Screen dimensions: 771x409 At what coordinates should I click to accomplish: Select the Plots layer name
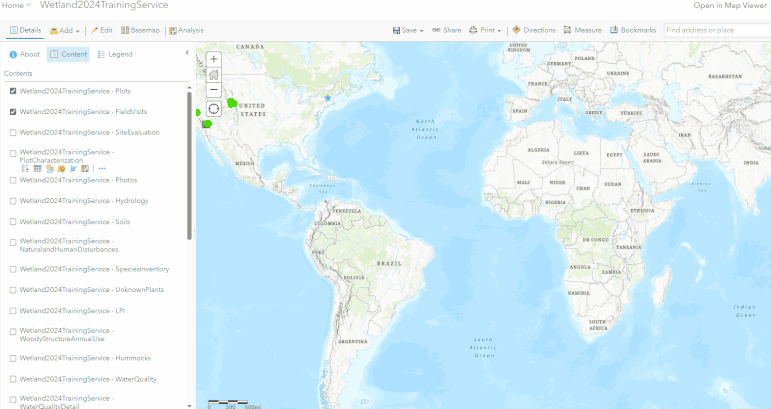click(x=75, y=91)
